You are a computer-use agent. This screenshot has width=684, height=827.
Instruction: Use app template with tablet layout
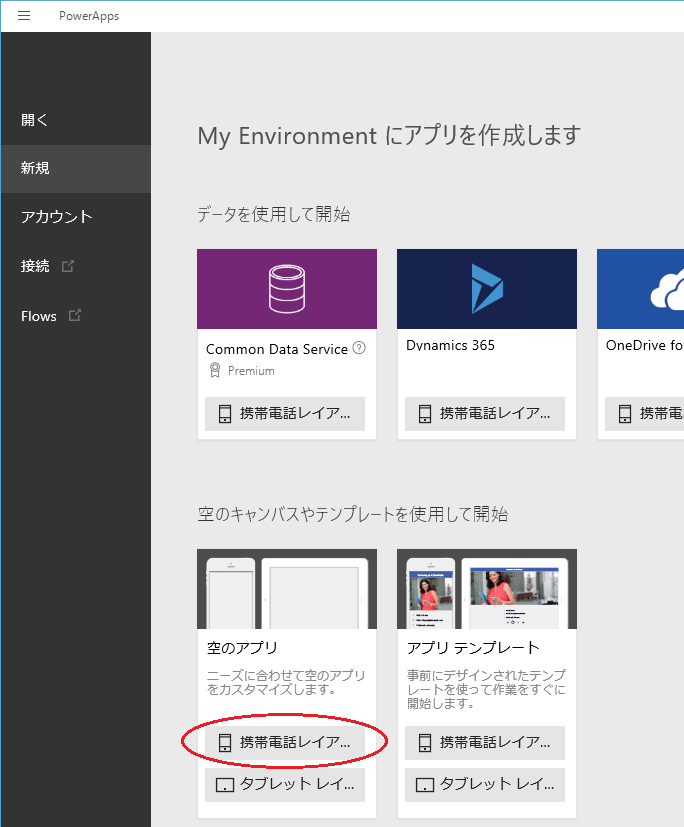[x=485, y=785]
